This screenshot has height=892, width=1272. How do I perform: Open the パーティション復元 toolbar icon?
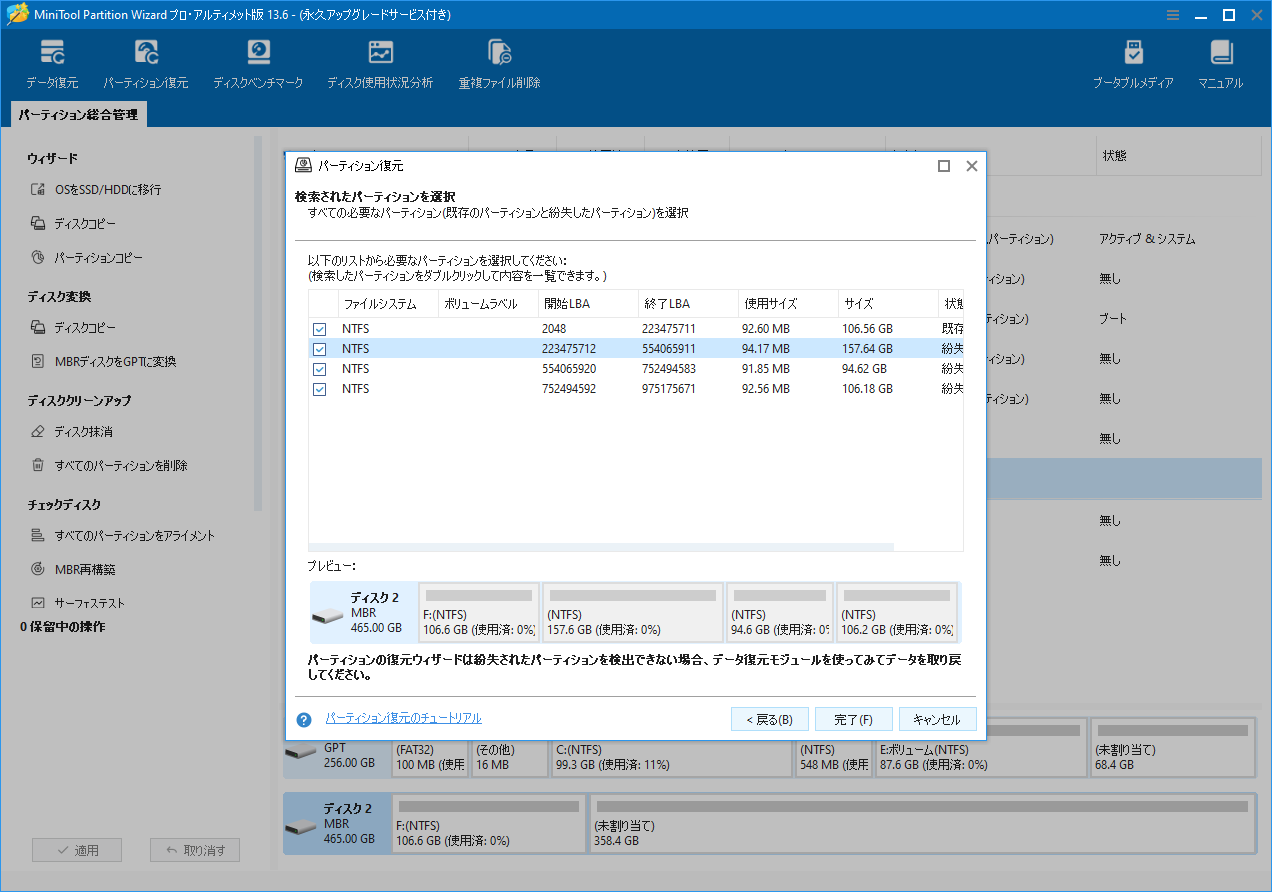(x=146, y=65)
